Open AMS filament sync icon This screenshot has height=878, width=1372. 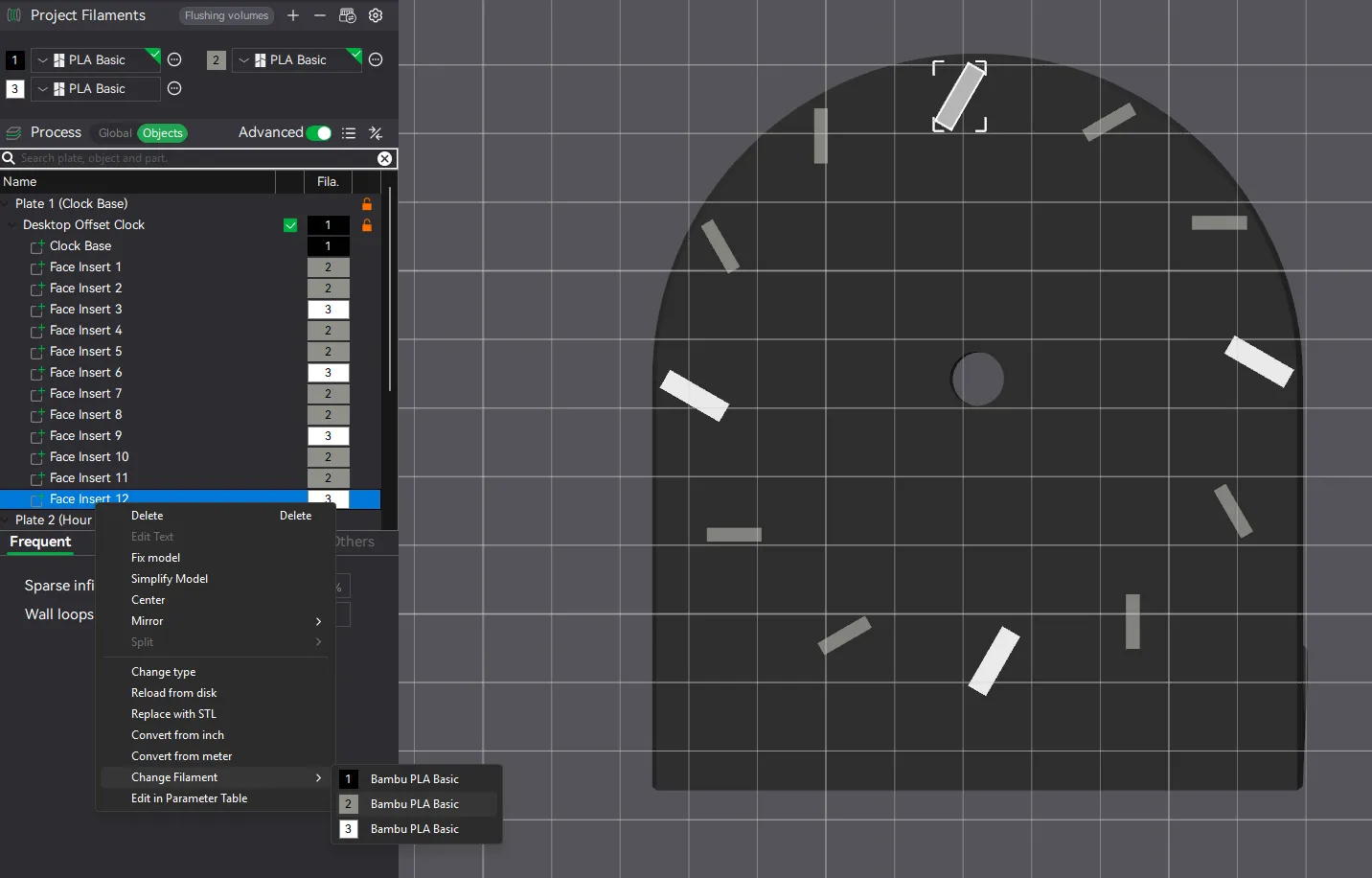348,15
